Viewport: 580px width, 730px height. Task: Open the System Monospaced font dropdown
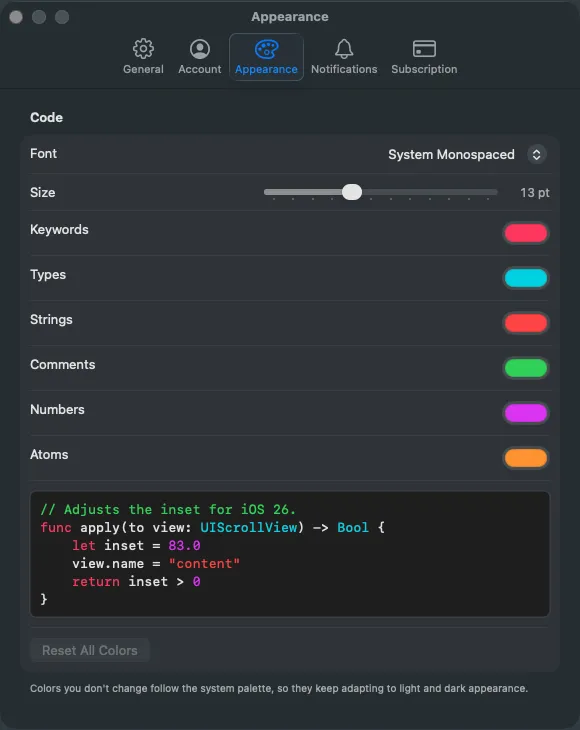tap(467, 155)
